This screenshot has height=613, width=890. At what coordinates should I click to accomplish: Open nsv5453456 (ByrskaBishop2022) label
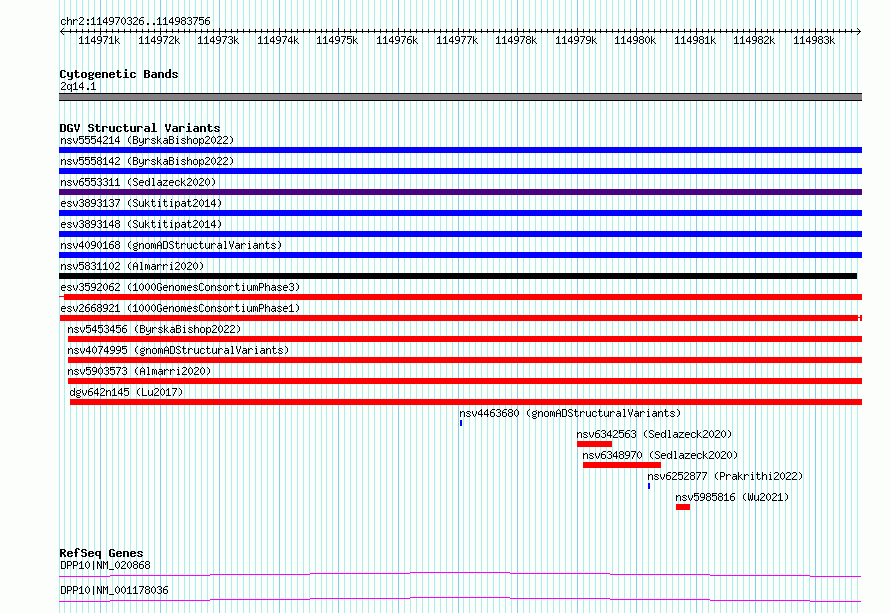154,329
